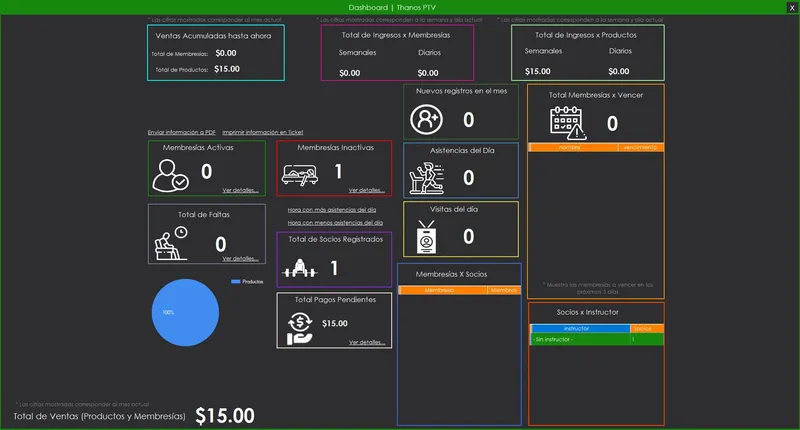
Task: Click Hora con más asistencias del día
Action: (332, 210)
